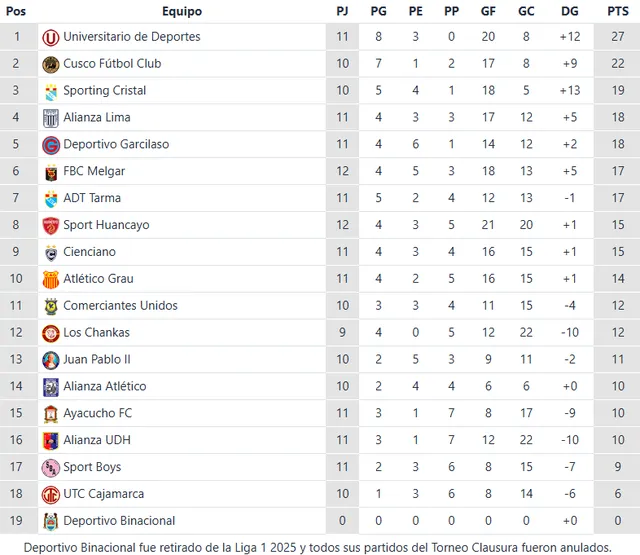The height and width of the screenshot is (555, 640).
Task: Sort table by PTS column header
Action: pyautogui.click(x=617, y=12)
